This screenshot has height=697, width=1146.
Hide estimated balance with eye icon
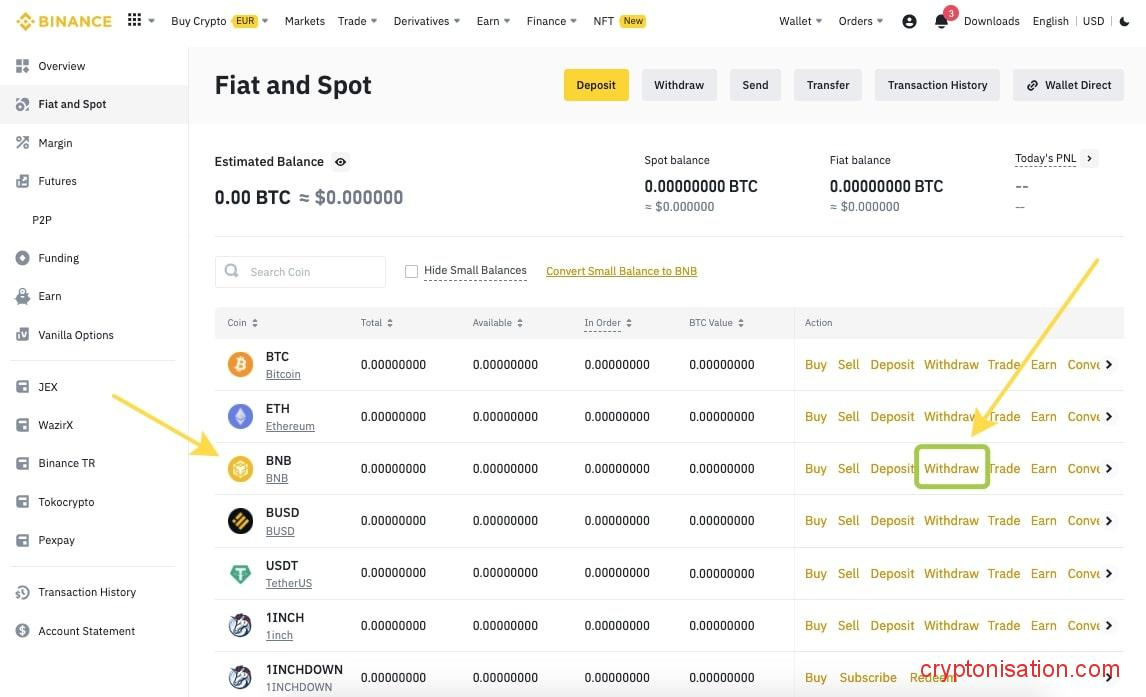point(341,162)
